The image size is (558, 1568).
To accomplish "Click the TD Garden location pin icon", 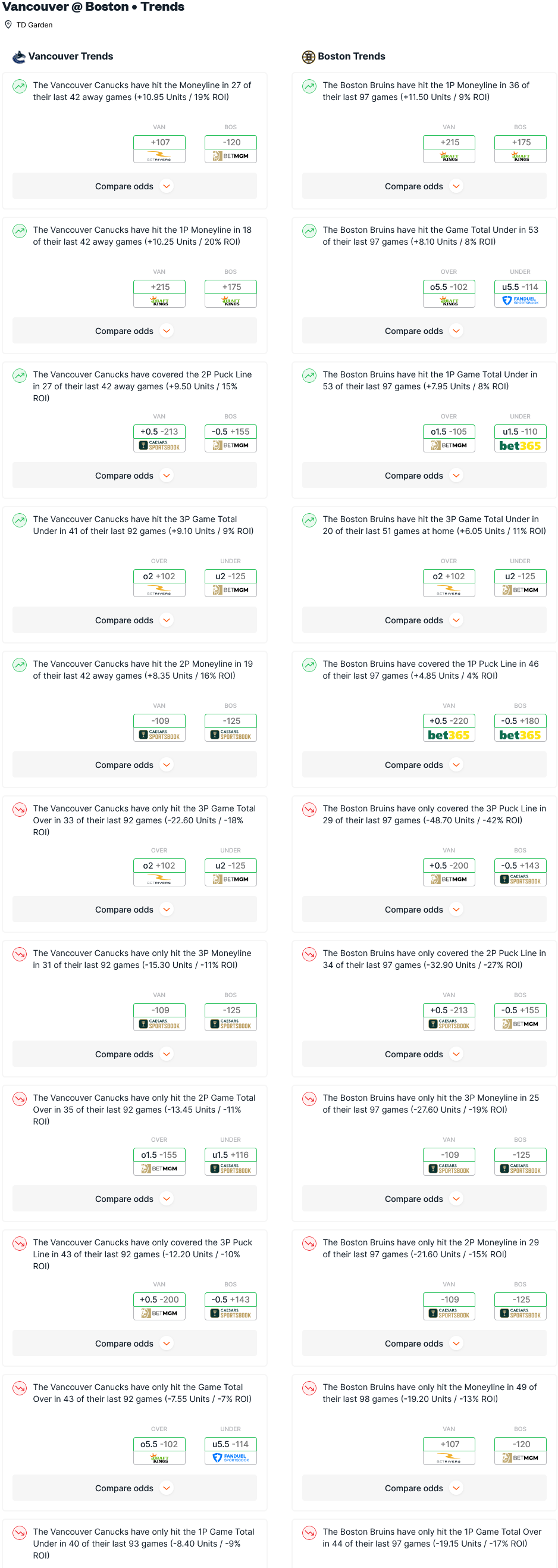I will click(8, 25).
